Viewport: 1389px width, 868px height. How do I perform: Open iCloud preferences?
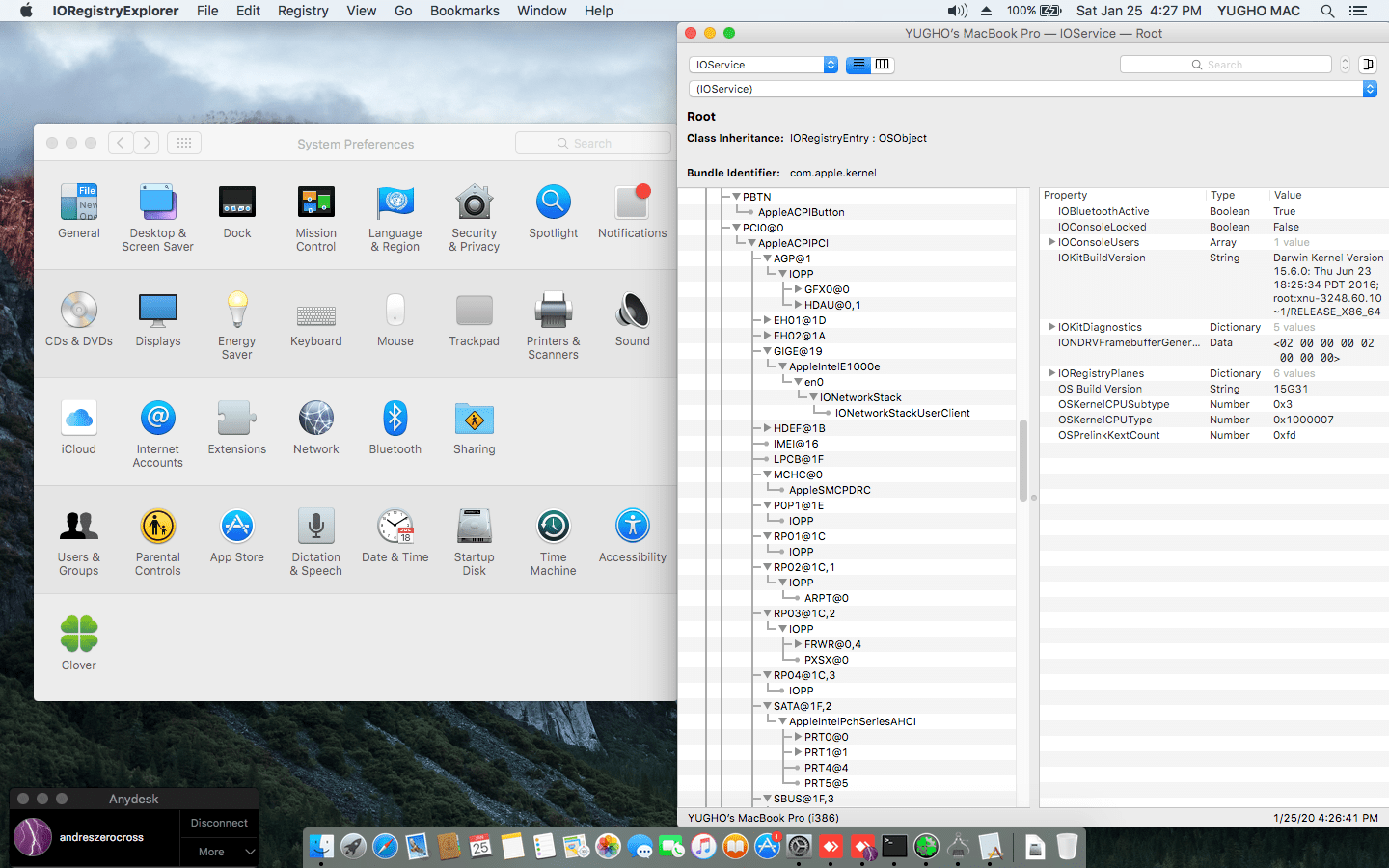coord(79,427)
